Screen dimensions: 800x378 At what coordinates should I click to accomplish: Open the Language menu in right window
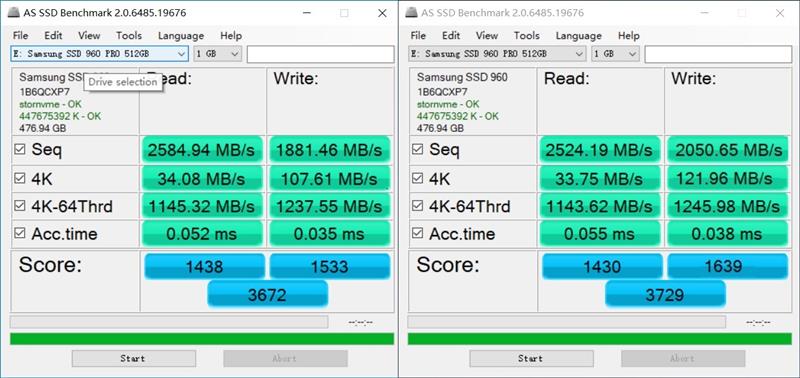point(579,36)
